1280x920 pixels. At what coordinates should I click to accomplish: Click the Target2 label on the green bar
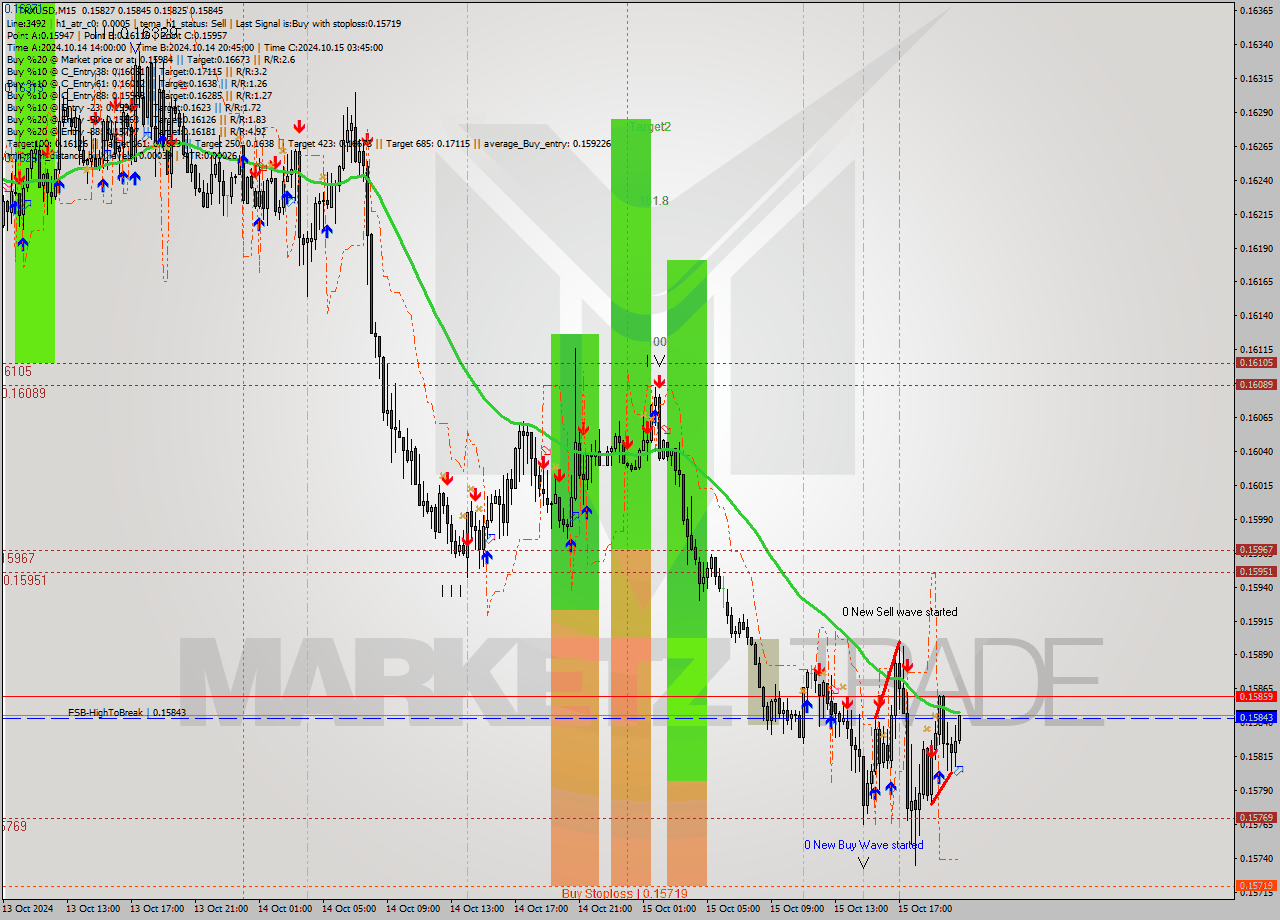[650, 127]
